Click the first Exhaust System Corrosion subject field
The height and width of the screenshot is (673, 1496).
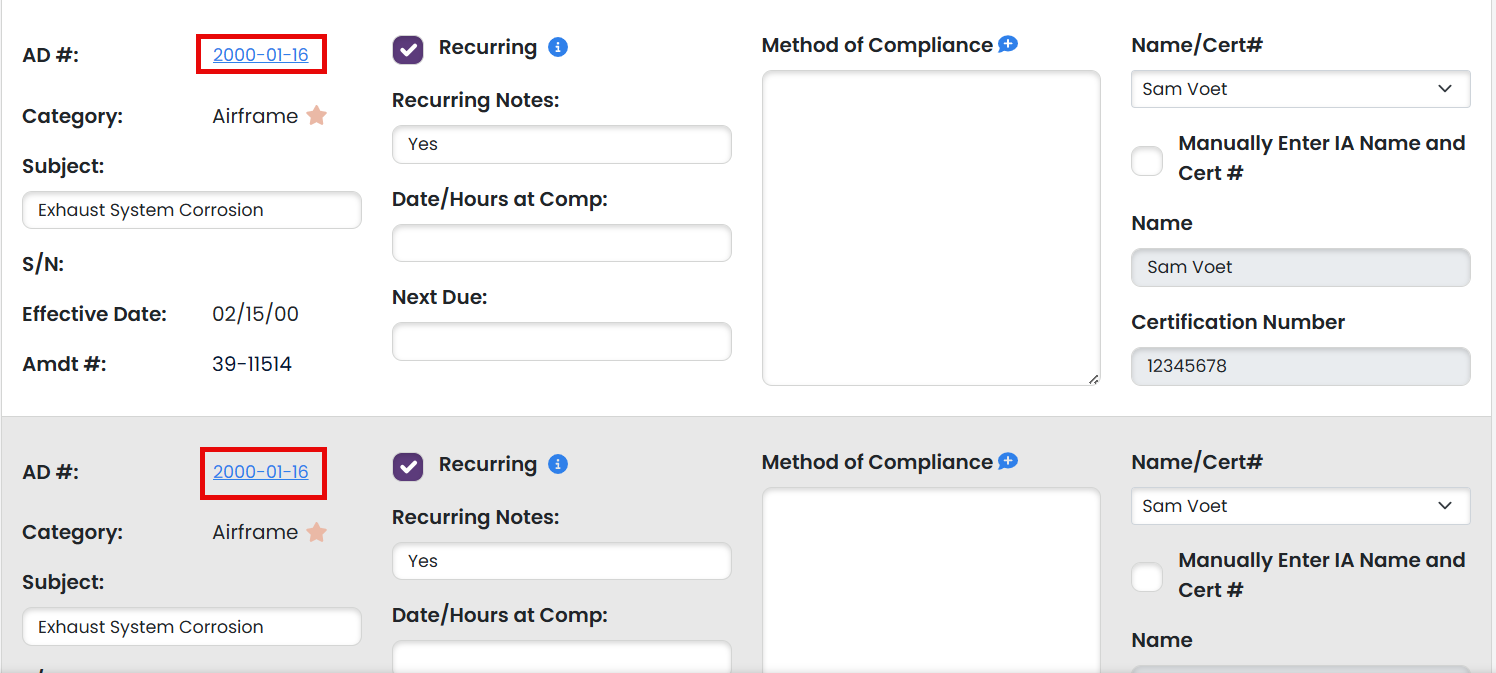pyautogui.click(x=192, y=210)
